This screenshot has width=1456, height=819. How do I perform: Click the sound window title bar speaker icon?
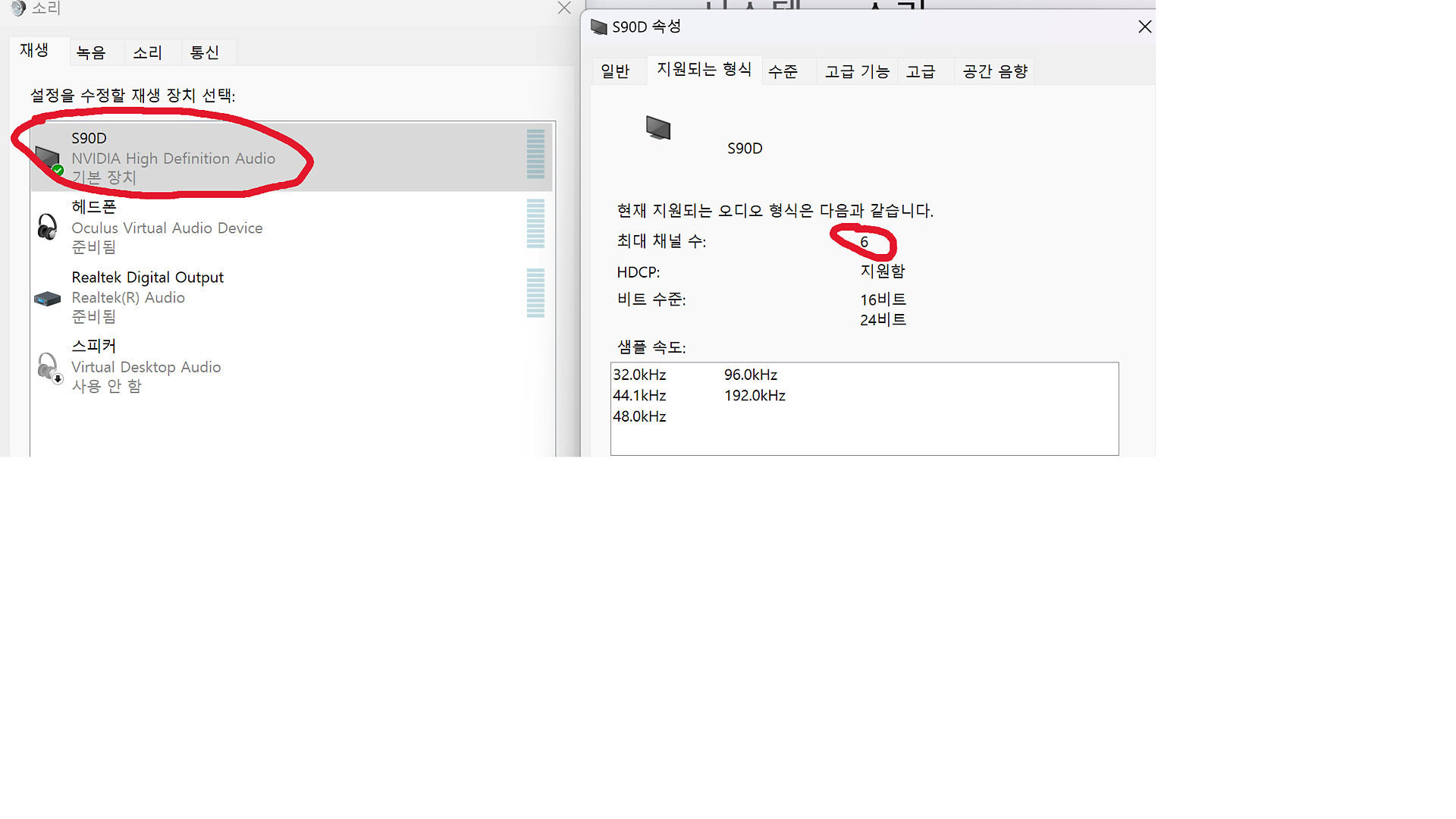point(18,8)
